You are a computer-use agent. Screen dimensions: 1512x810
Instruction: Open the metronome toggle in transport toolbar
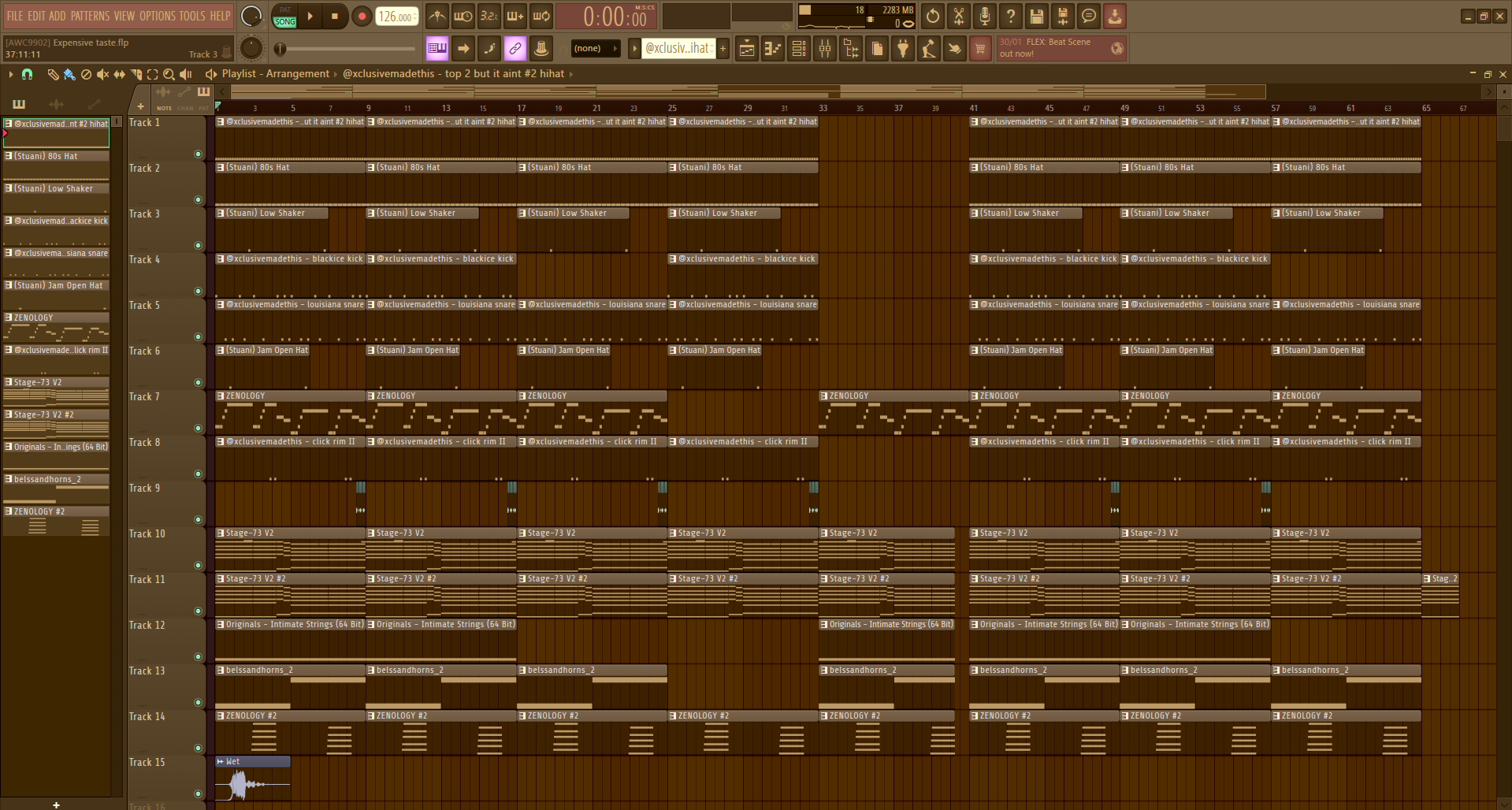[437, 16]
